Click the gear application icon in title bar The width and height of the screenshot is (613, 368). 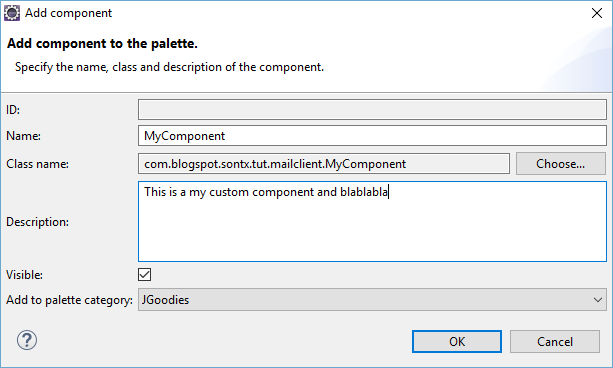12,13
